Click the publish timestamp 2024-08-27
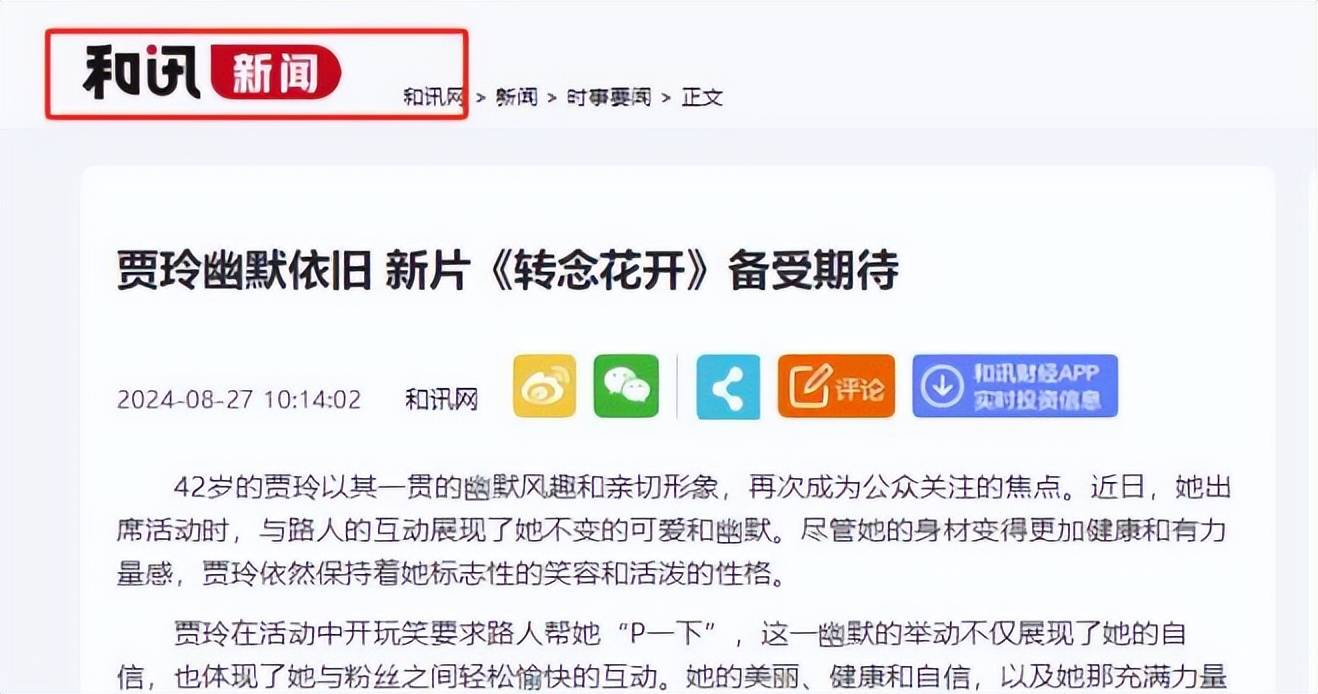 (x=239, y=400)
